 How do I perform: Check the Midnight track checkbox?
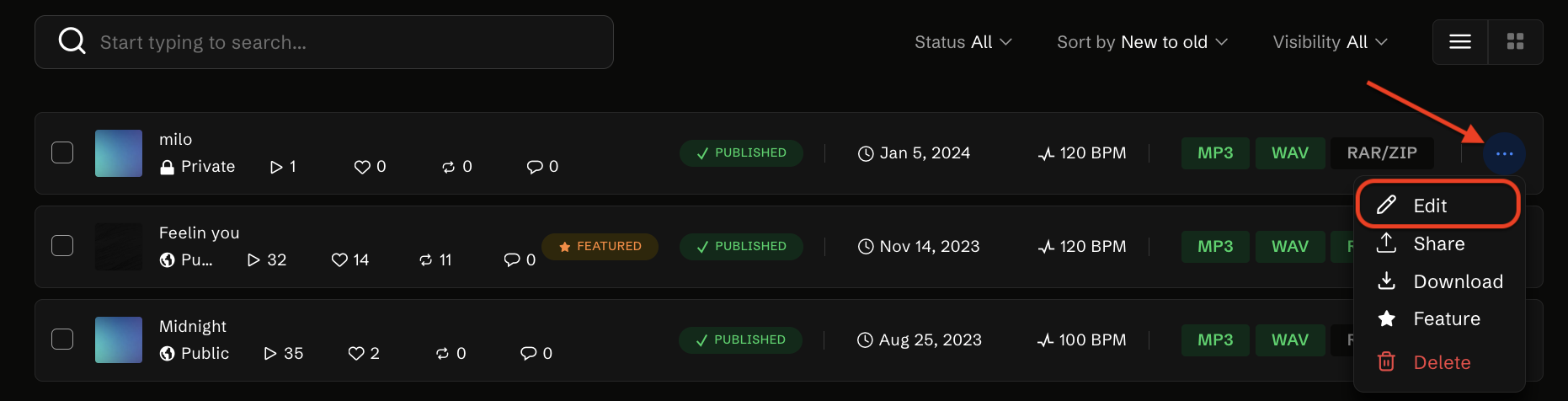pyautogui.click(x=62, y=340)
